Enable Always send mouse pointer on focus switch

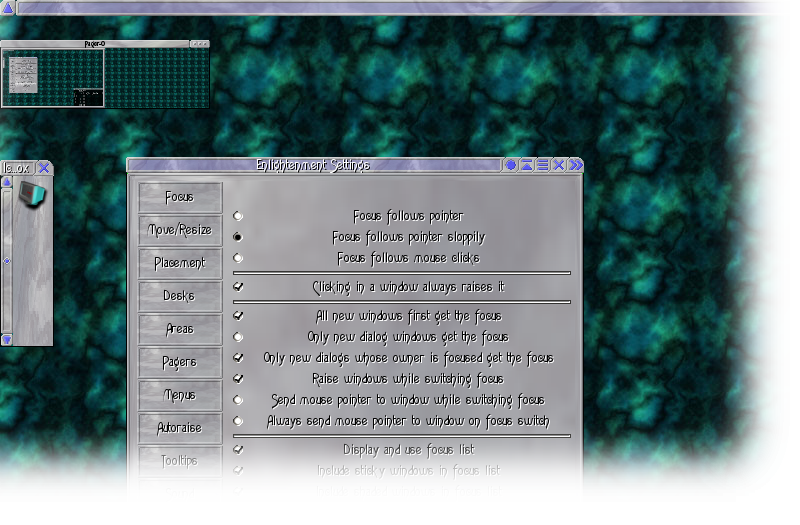(238, 421)
